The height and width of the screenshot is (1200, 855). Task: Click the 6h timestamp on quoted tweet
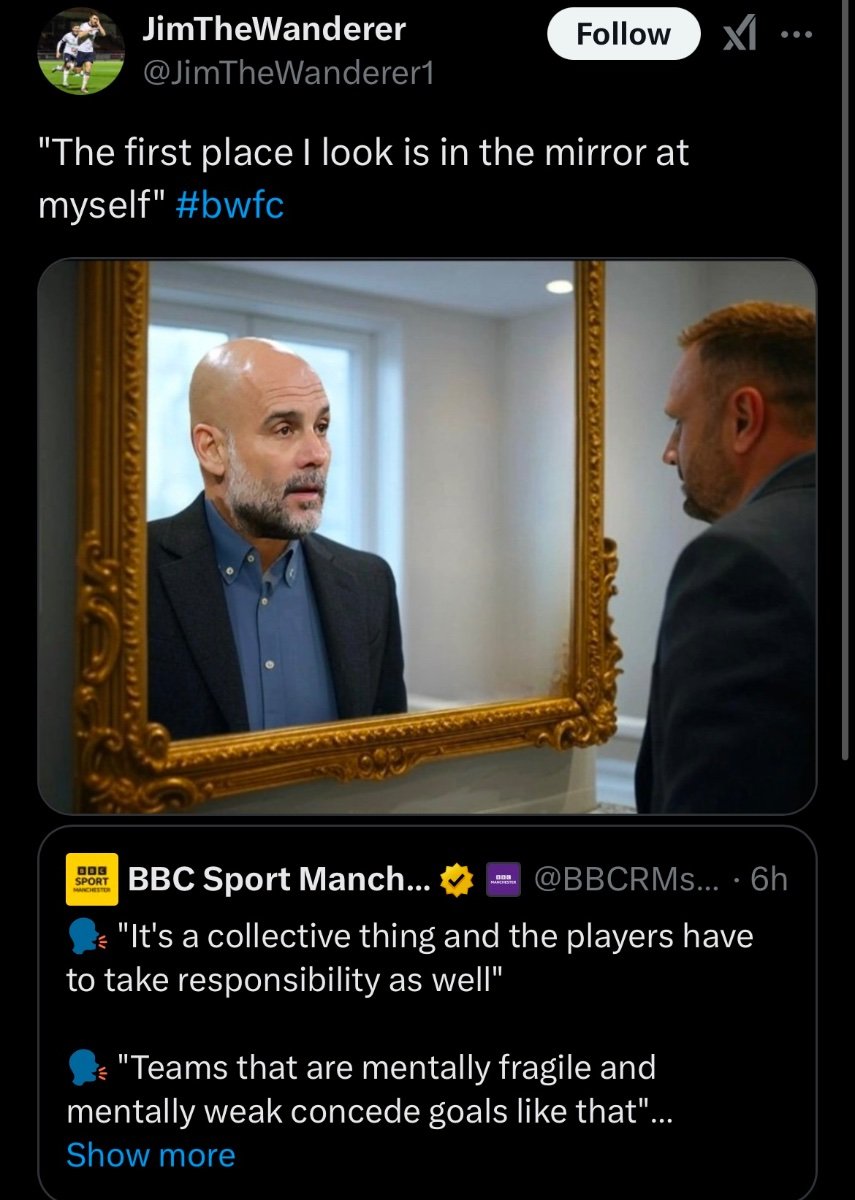tap(768, 879)
